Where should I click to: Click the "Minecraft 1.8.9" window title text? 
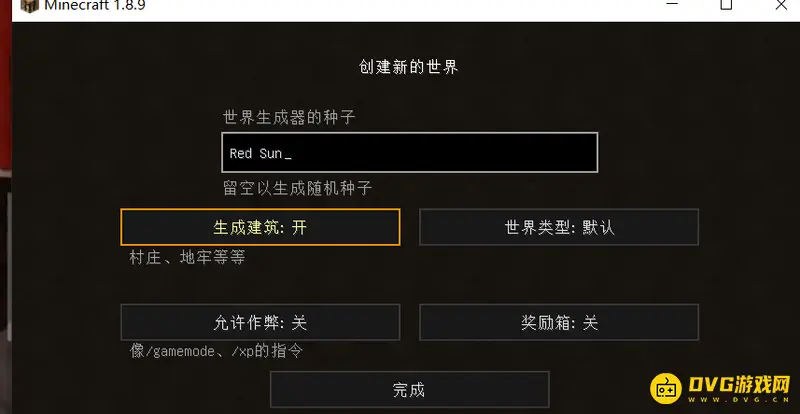click(95, 6)
